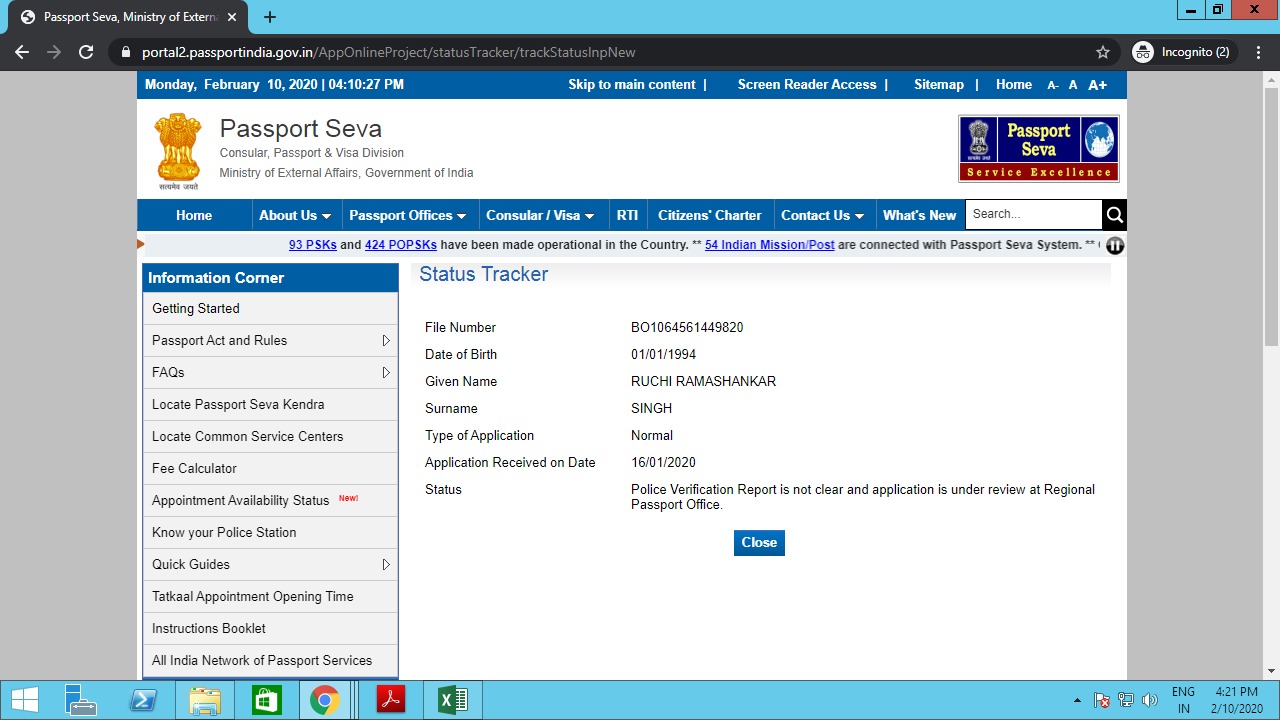This screenshot has height=720, width=1280.
Task: Expand the FAQs submenu
Action: 386,373
